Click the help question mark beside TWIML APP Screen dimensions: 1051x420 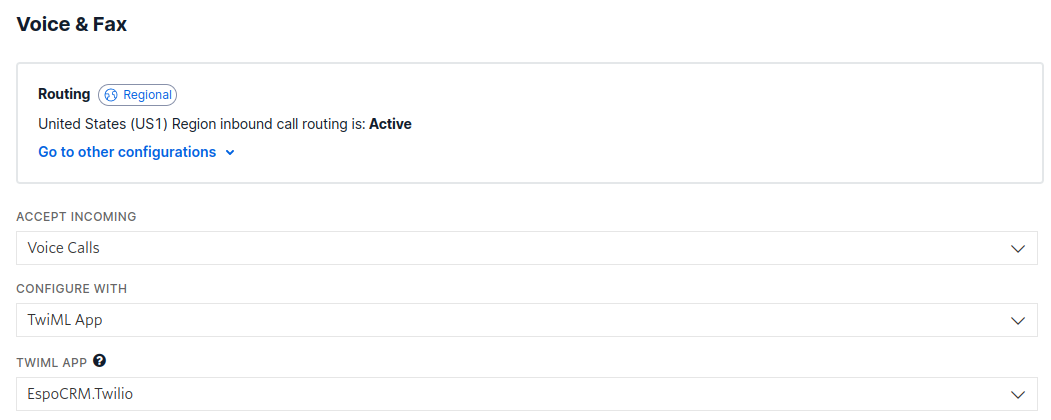(100, 361)
